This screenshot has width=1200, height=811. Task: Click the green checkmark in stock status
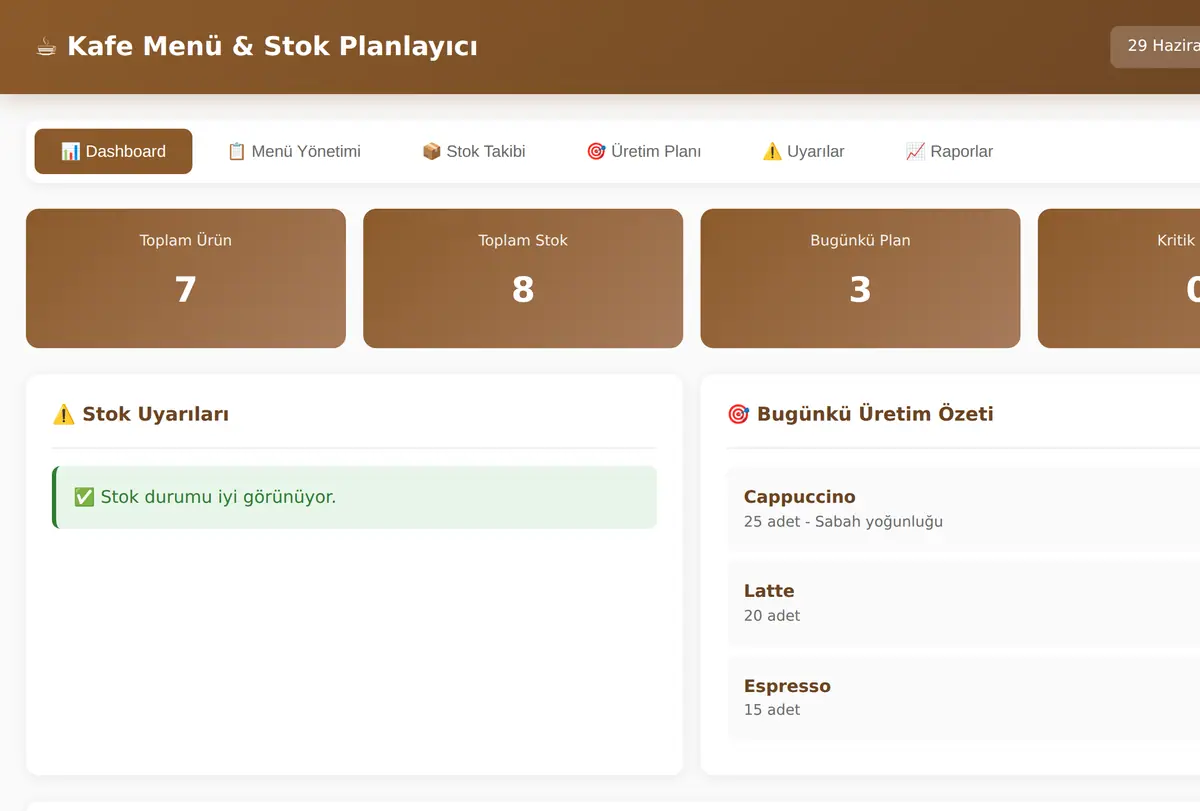pos(84,496)
